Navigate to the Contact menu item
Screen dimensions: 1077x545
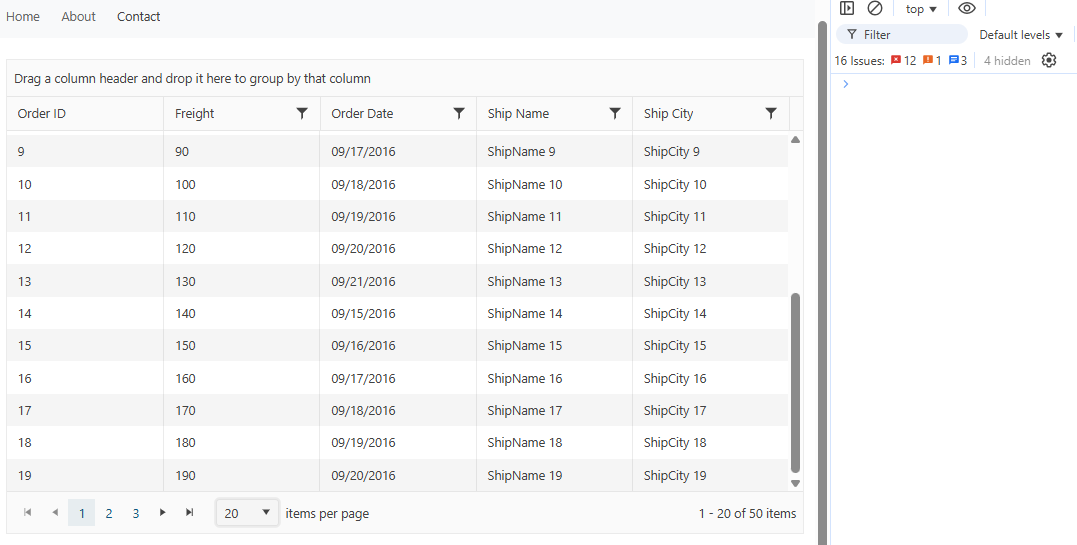[138, 17]
